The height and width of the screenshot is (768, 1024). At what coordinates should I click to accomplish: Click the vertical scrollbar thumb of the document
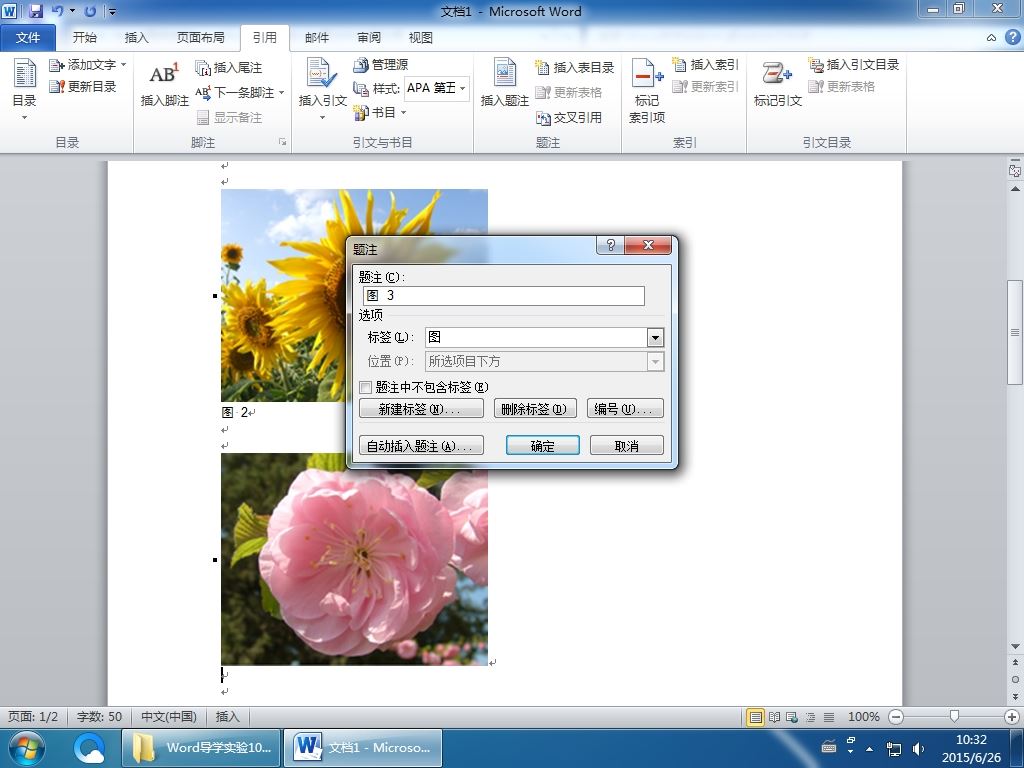coord(1015,332)
